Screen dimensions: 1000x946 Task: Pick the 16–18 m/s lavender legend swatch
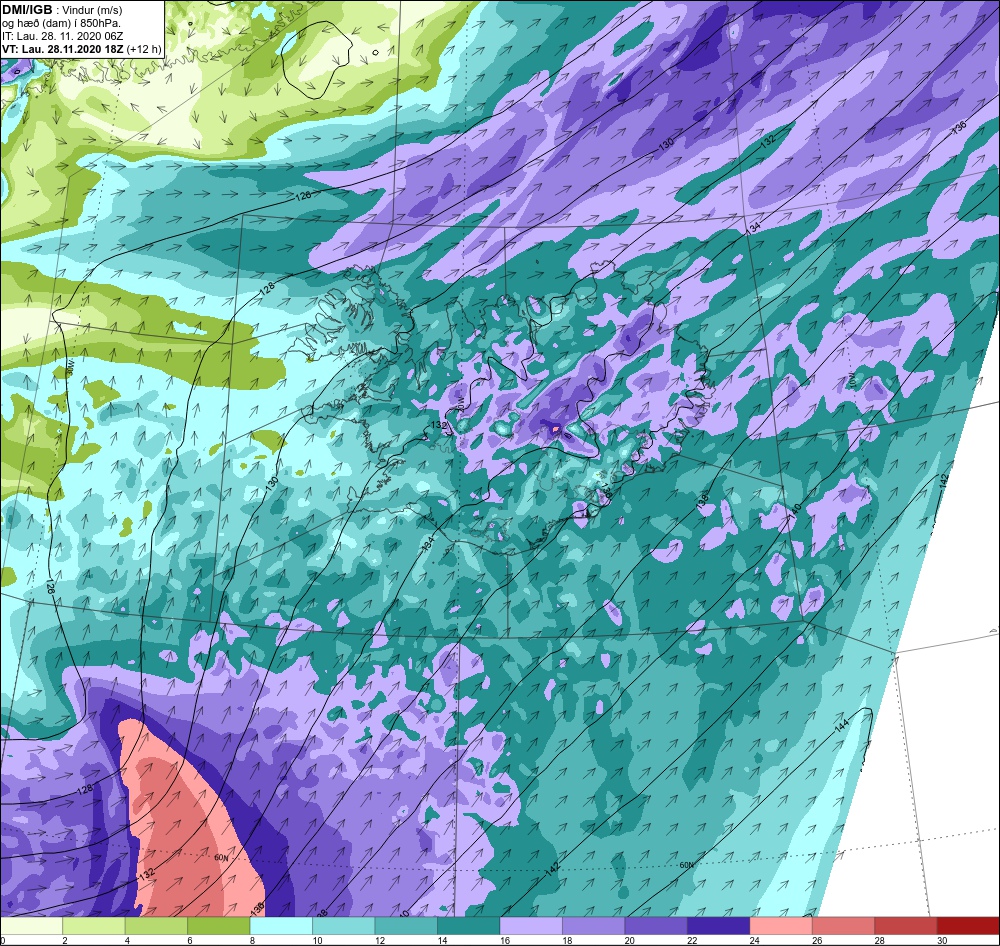point(531,926)
